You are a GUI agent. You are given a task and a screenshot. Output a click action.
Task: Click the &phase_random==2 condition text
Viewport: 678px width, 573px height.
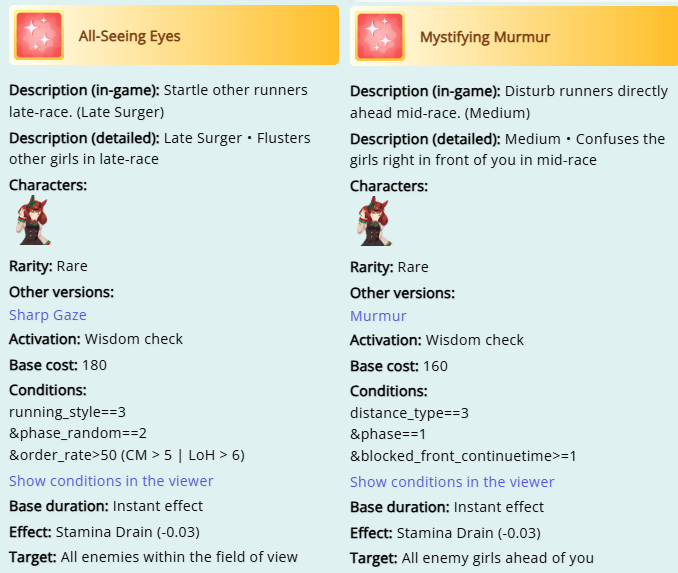click(78, 433)
